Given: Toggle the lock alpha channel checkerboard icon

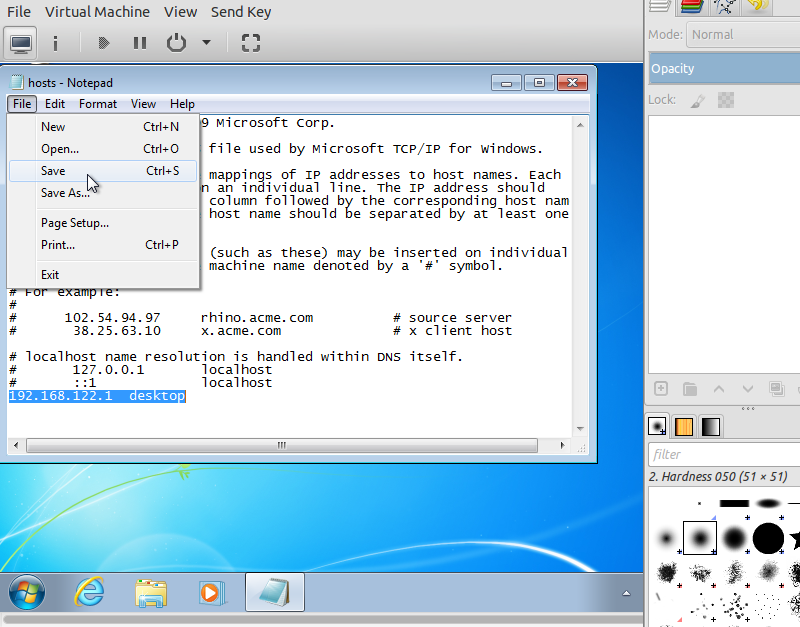Looking at the screenshot, I should pyautogui.click(x=727, y=100).
